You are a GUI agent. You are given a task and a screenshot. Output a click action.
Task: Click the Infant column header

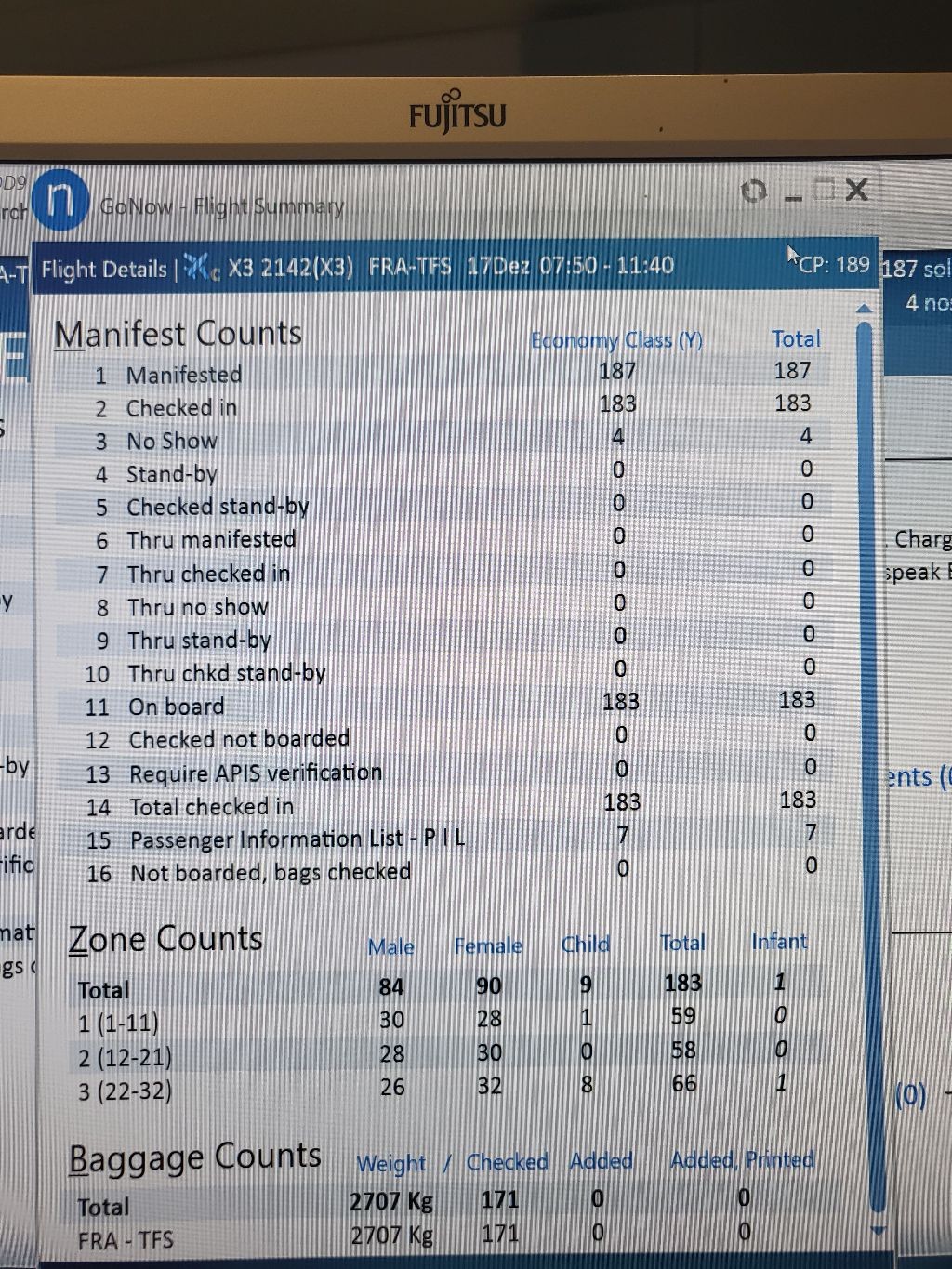tap(779, 942)
